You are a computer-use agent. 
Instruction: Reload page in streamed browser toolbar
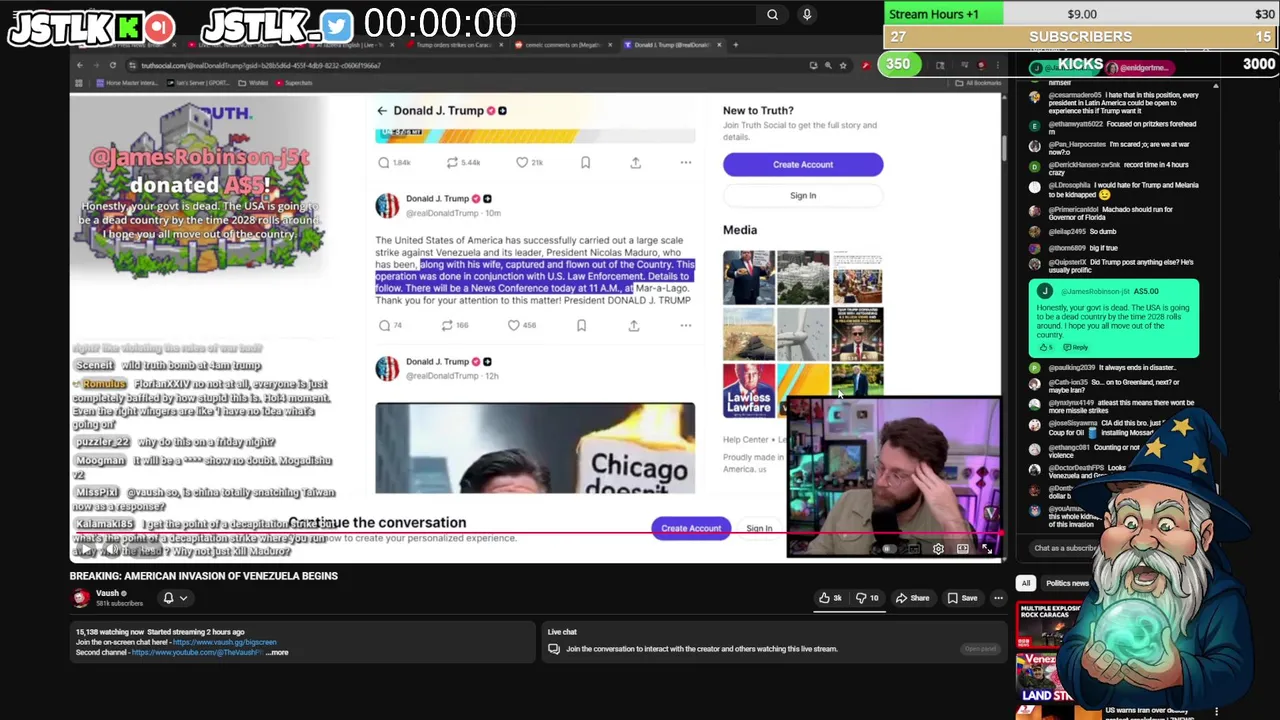point(112,66)
